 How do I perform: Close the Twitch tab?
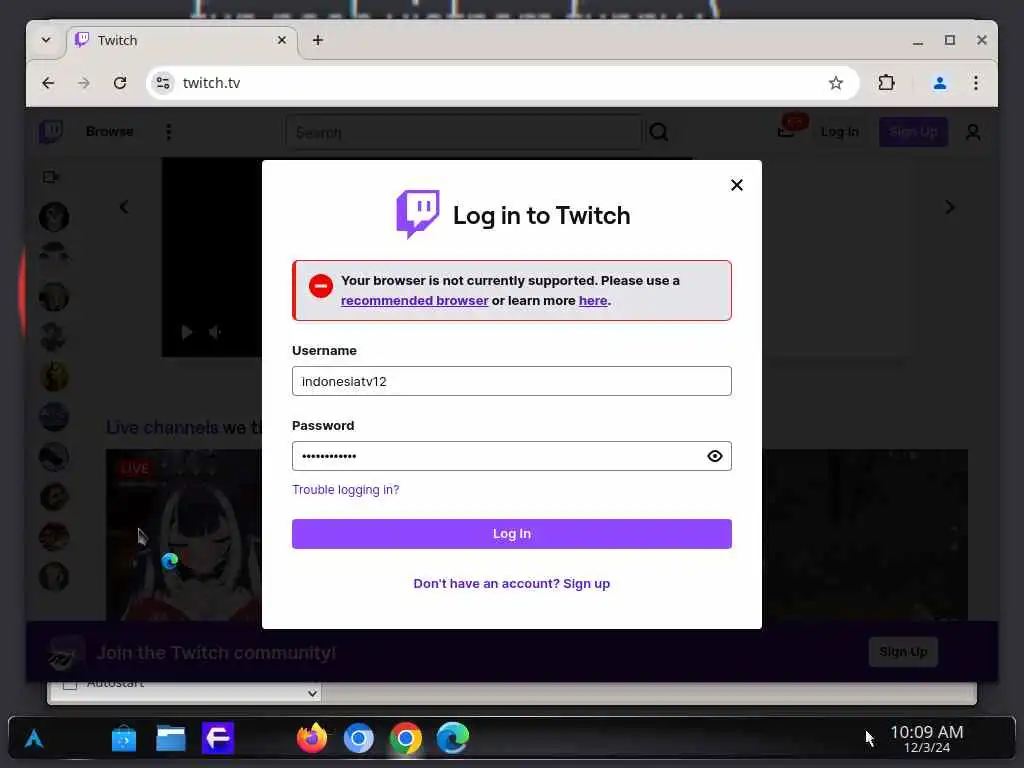point(281,40)
